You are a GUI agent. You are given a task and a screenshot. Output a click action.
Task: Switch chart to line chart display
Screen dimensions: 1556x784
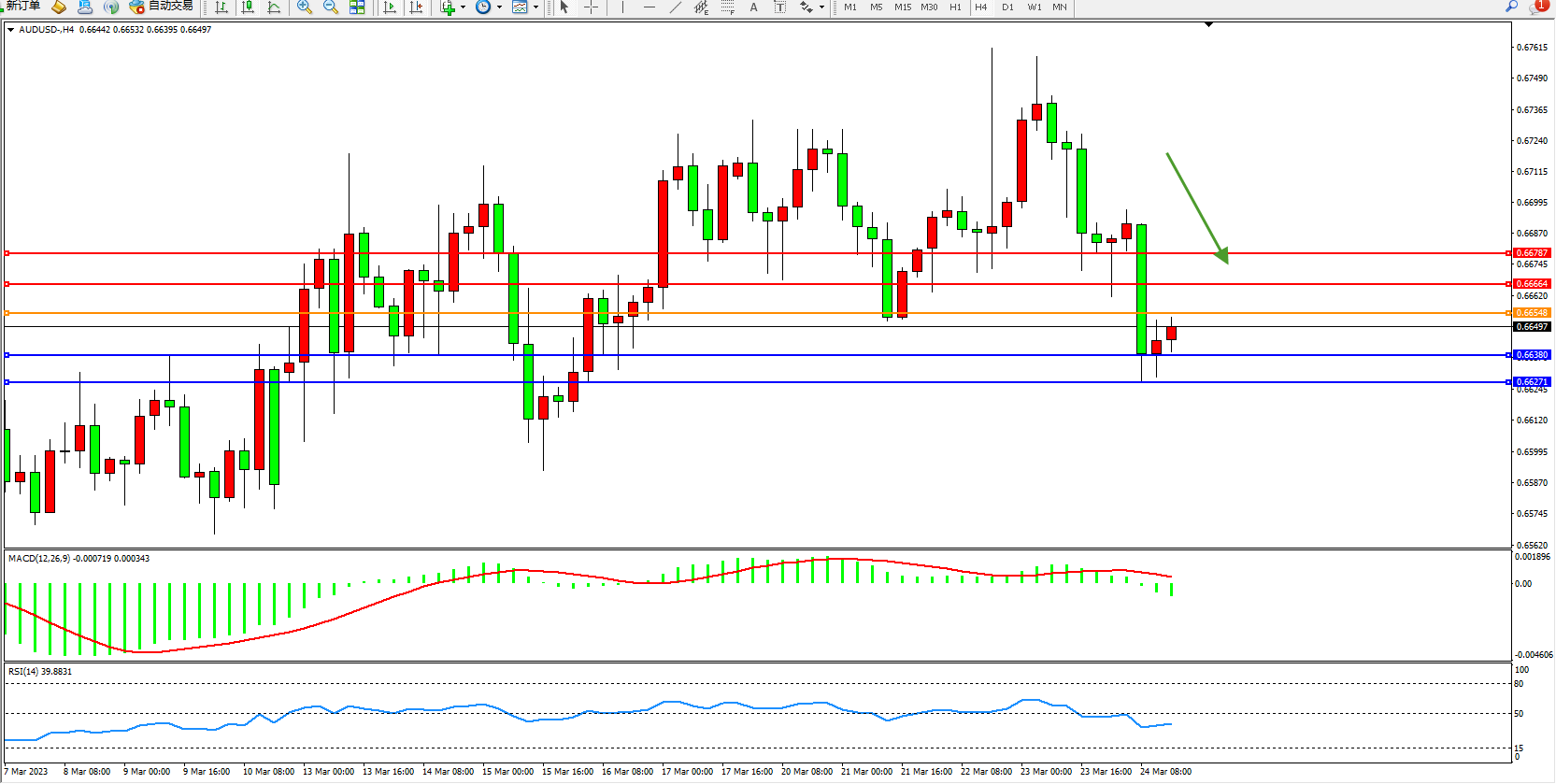point(274,7)
